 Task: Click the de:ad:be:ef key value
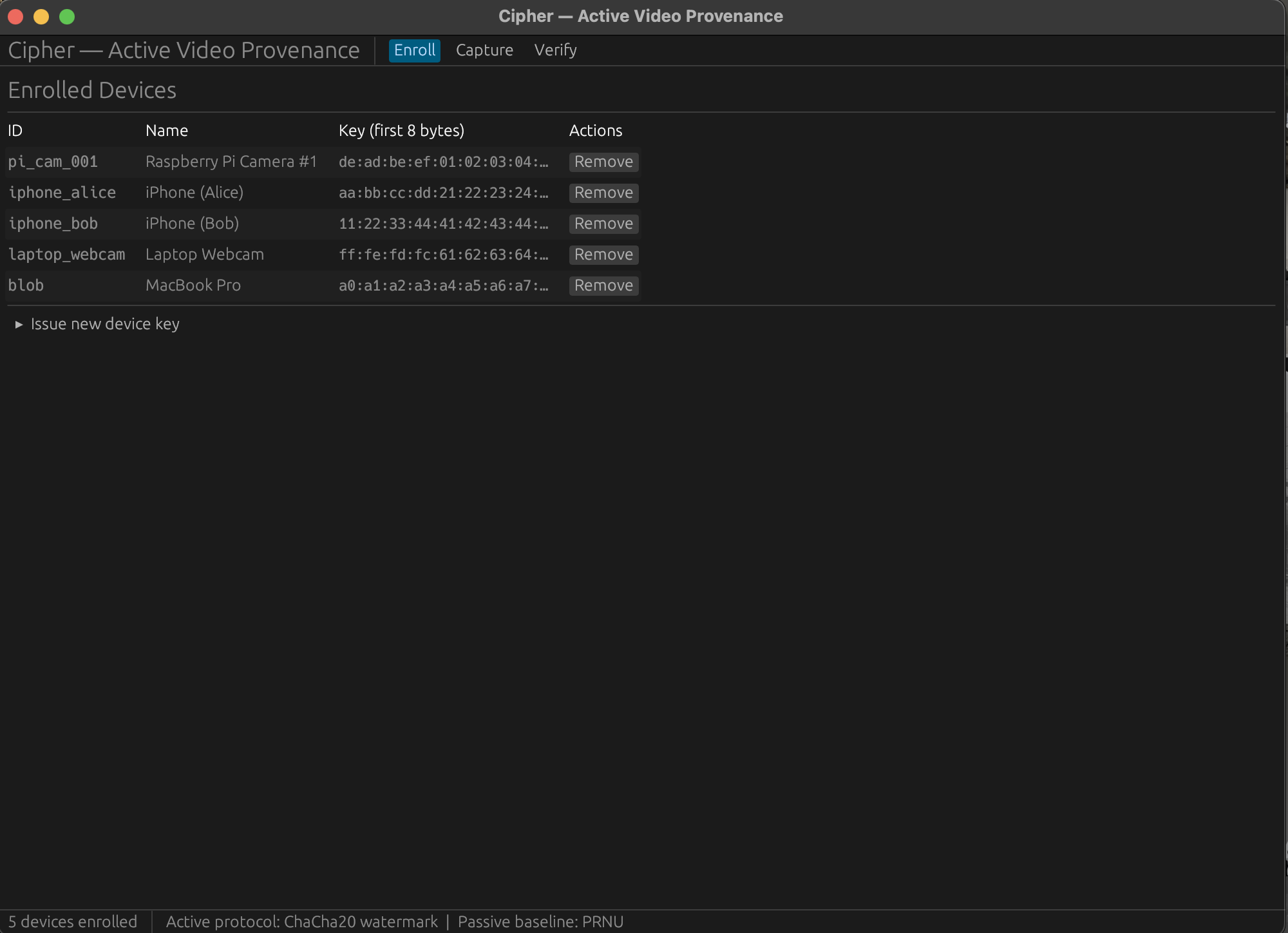point(443,162)
